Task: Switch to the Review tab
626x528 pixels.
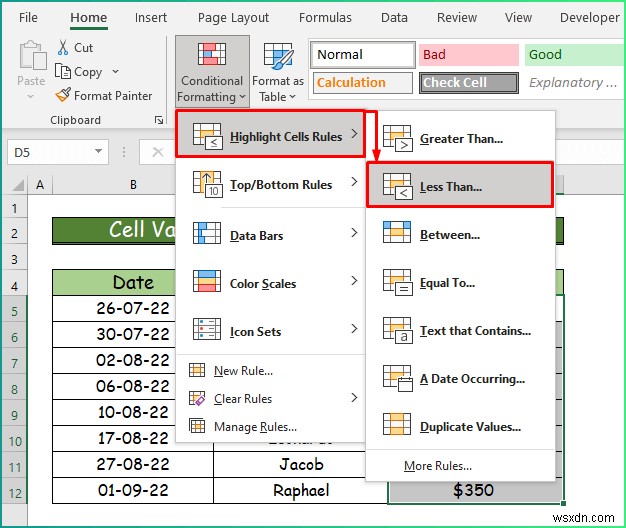Action: pyautogui.click(x=457, y=18)
